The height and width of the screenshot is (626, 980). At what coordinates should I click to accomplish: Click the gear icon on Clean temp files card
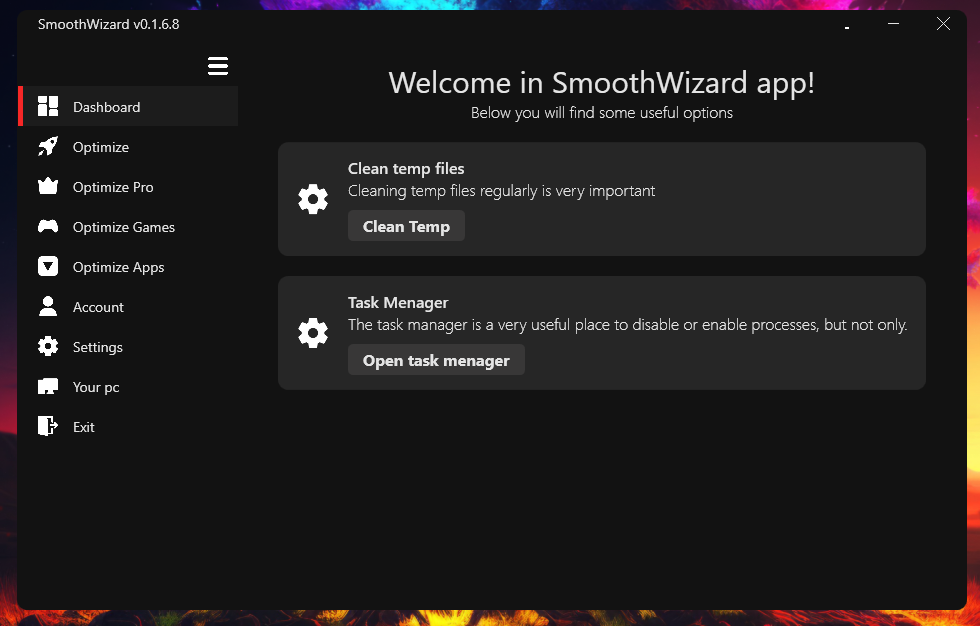coord(313,198)
